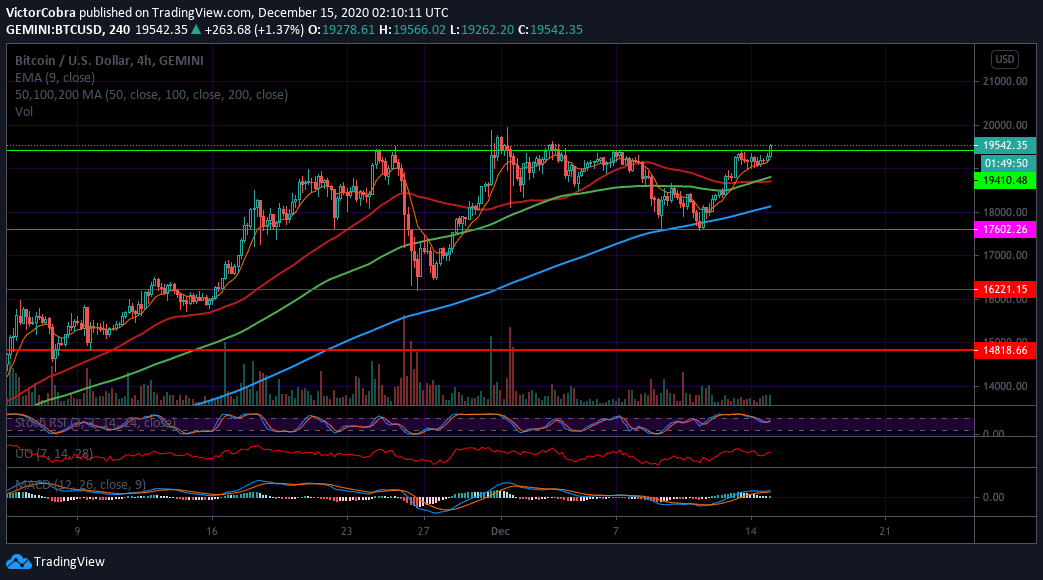This screenshot has width=1043, height=580.
Task: Click the EMA (9, close) indicator legend
Action: pos(55,78)
